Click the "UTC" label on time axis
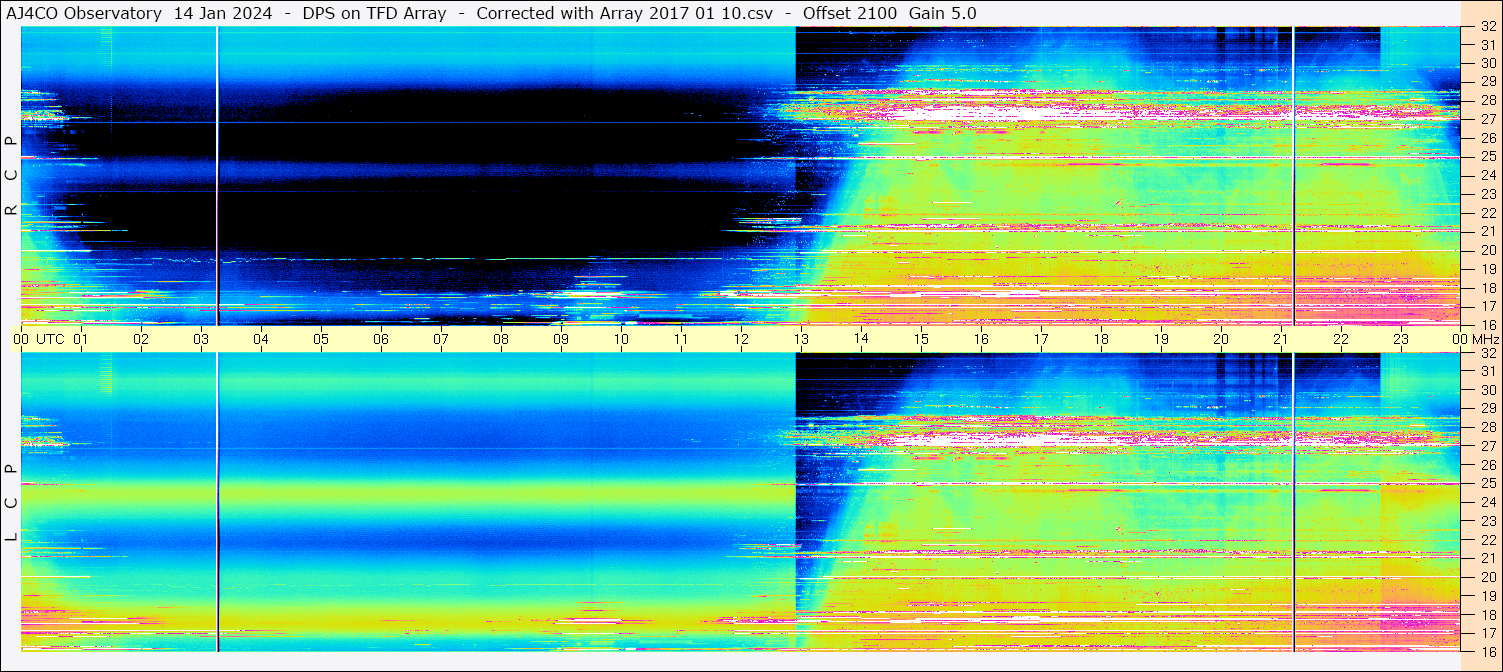 (50, 339)
